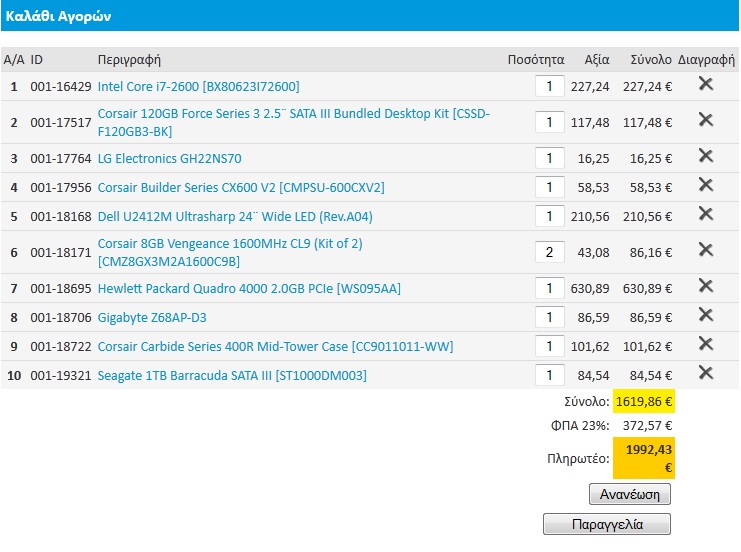Screen dimensions: 741x552
Task: Remove Seagate 1TB Barracuda with X icon
Action: 706,373
